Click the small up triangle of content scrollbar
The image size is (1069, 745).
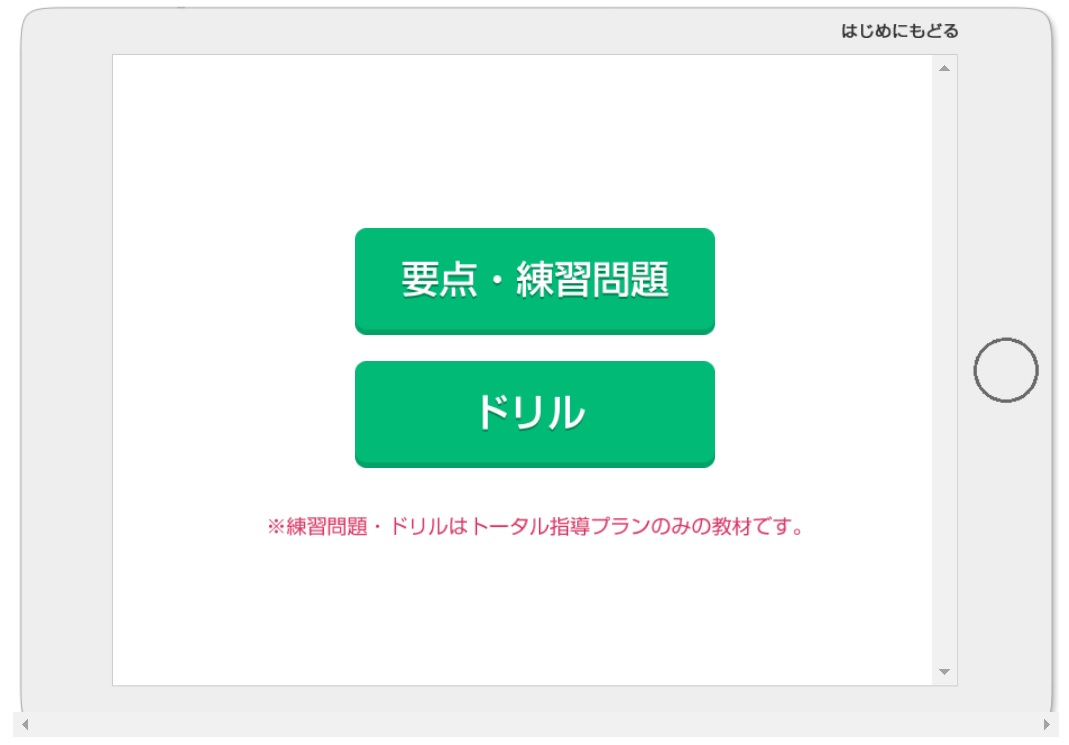click(x=944, y=68)
